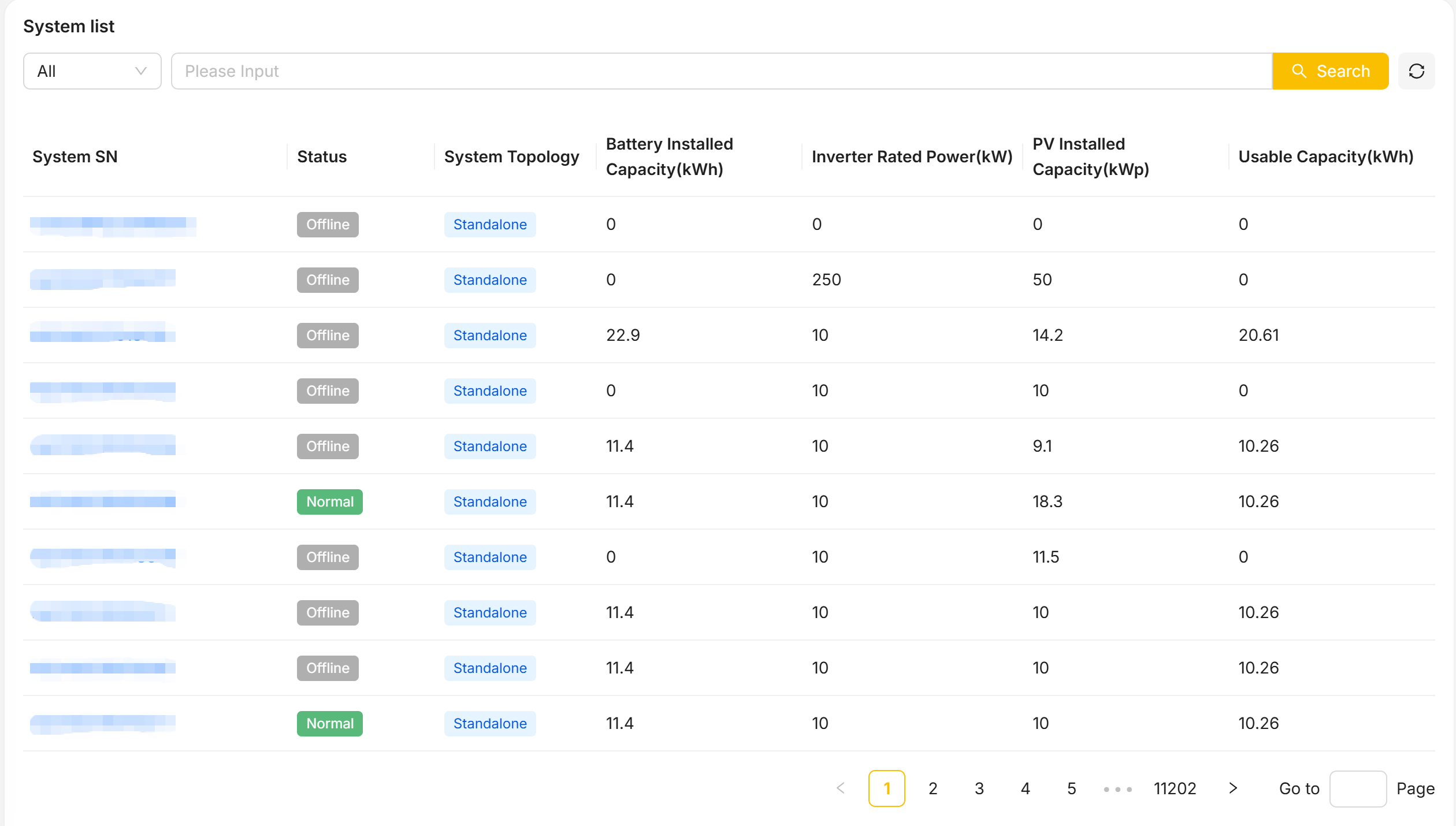The image size is (1456, 826).
Task: Click the 22.9 battery capacity value
Action: [x=623, y=335]
